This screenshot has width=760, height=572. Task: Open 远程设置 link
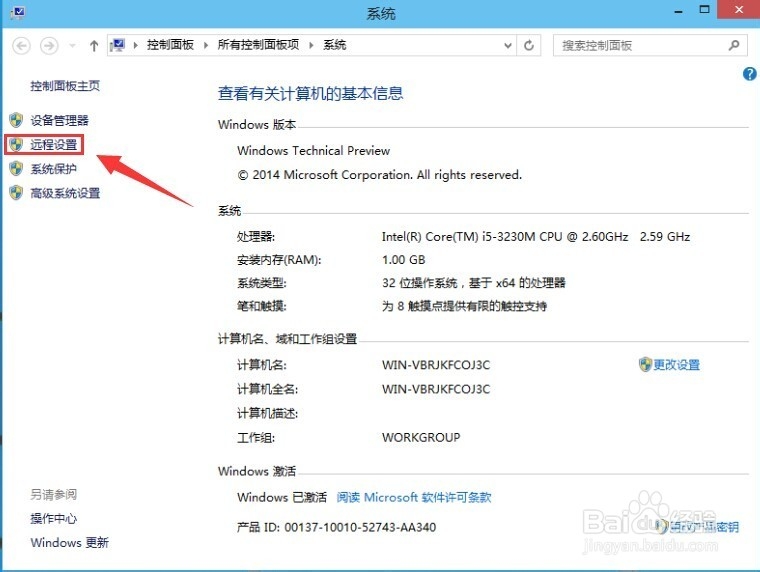point(54,144)
